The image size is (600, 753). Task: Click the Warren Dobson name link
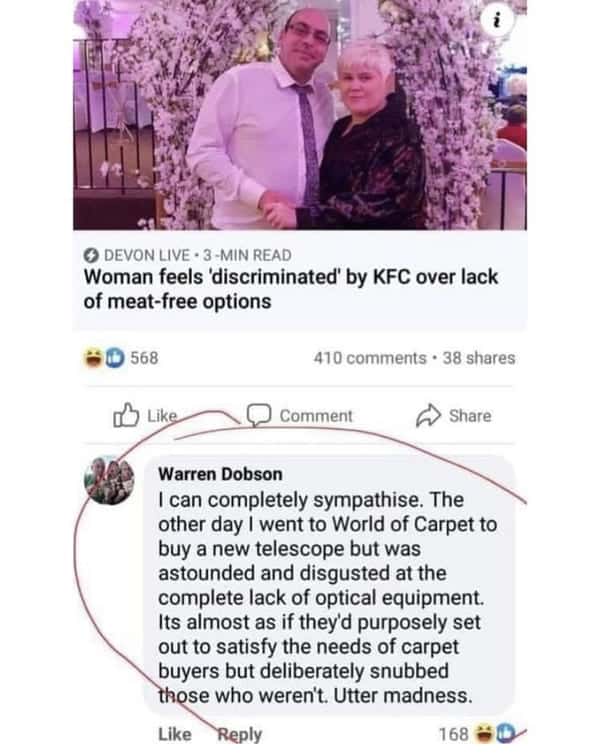pyautogui.click(x=220, y=474)
